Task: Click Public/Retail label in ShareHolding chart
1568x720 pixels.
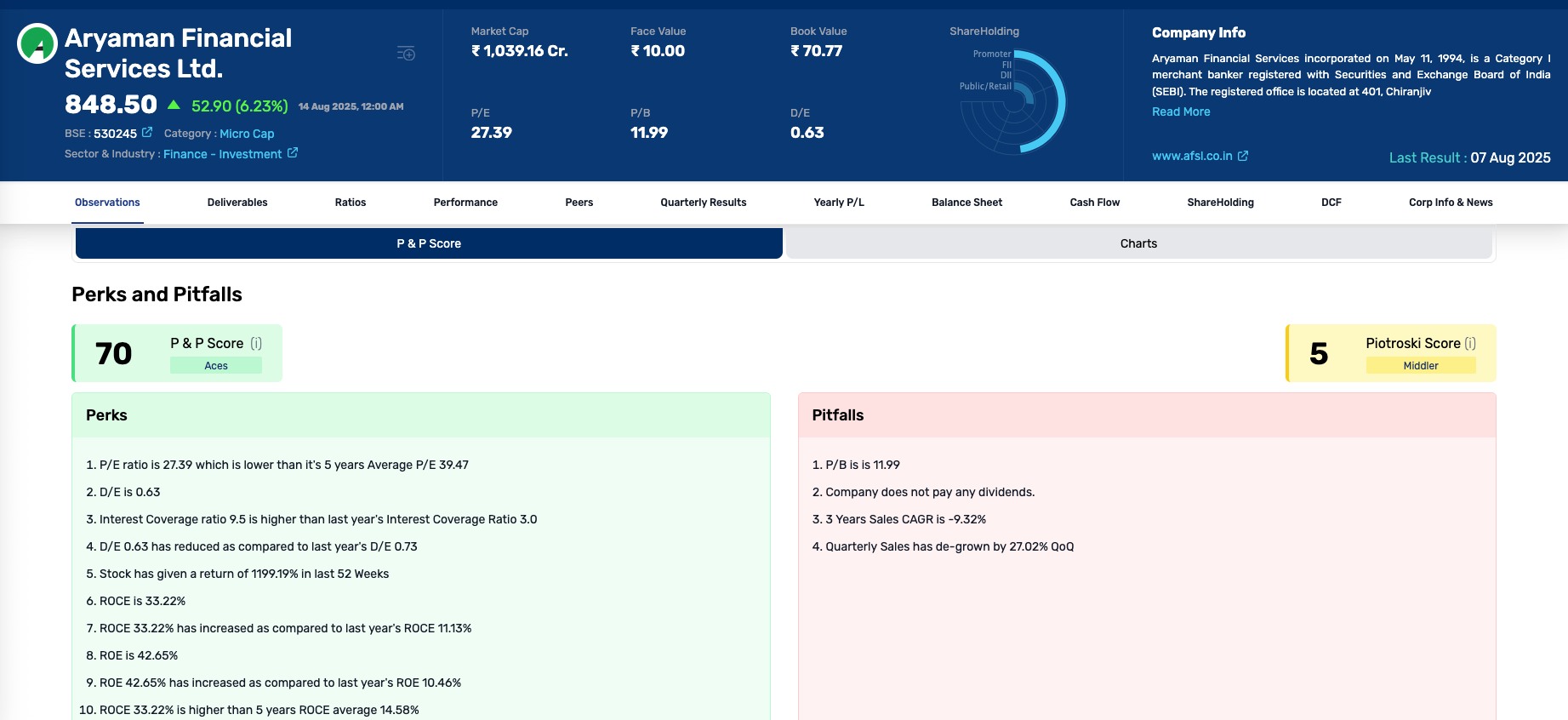Action: click(x=985, y=86)
